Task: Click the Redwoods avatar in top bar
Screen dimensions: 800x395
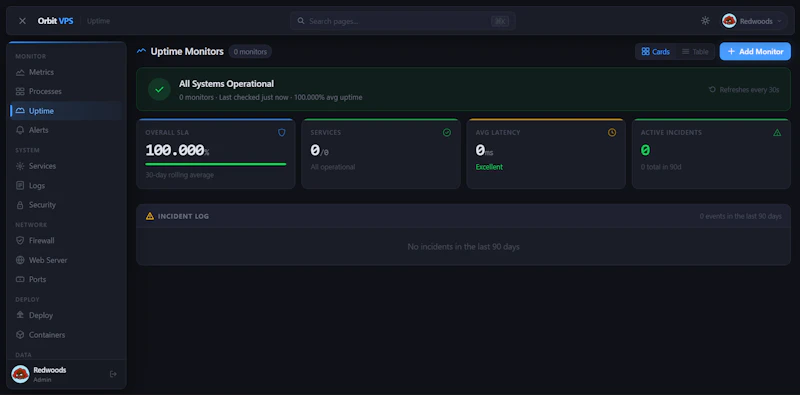Action: click(x=729, y=21)
